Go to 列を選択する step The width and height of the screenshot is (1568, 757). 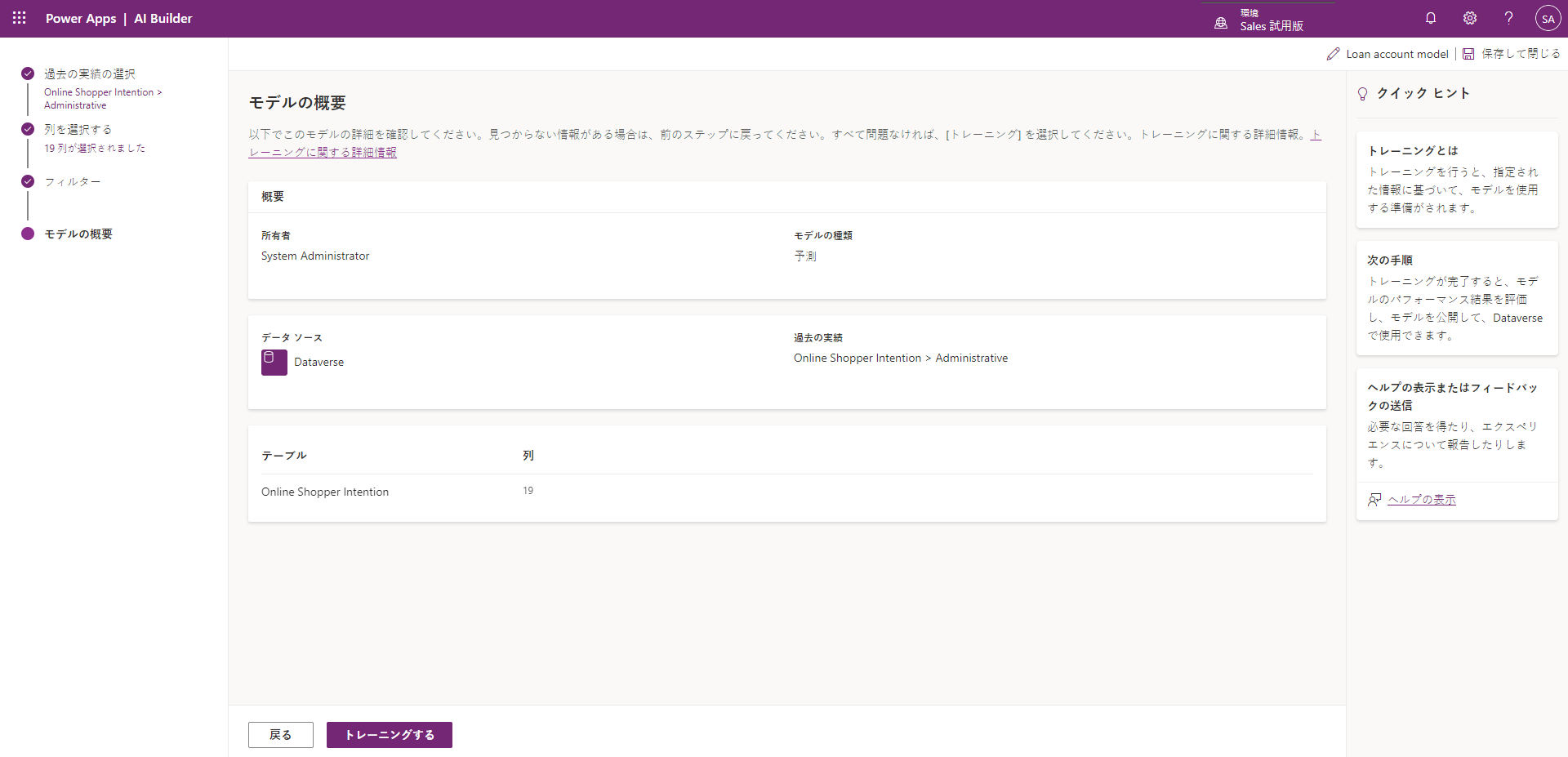(78, 130)
